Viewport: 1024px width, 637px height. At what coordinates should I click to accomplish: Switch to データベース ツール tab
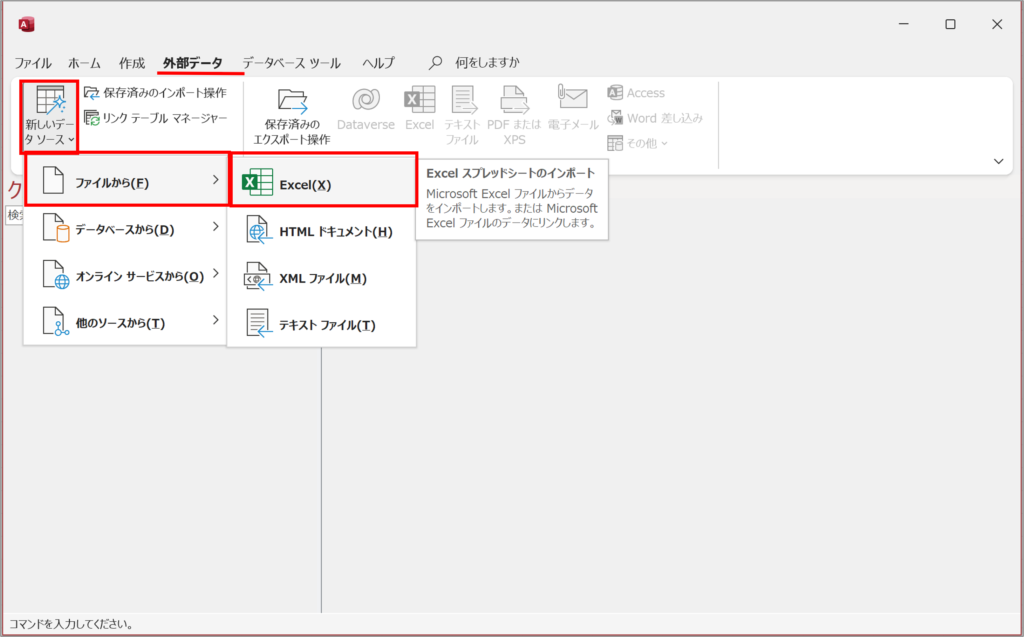(x=291, y=63)
